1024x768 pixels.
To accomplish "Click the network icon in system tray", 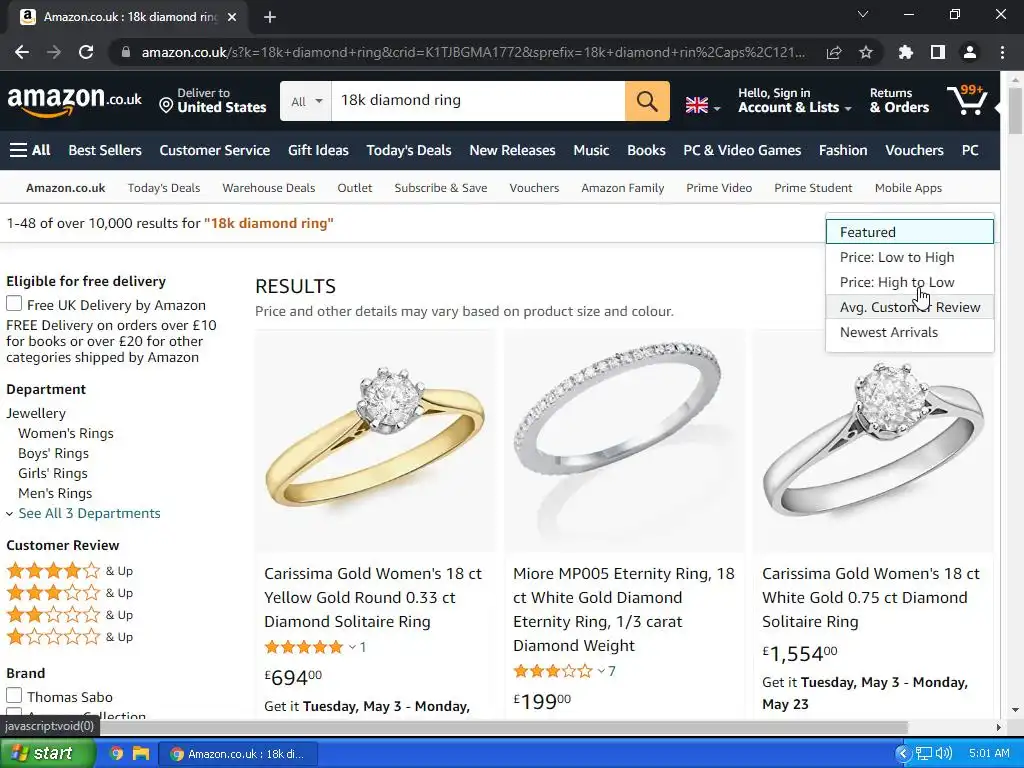I will (x=923, y=754).
